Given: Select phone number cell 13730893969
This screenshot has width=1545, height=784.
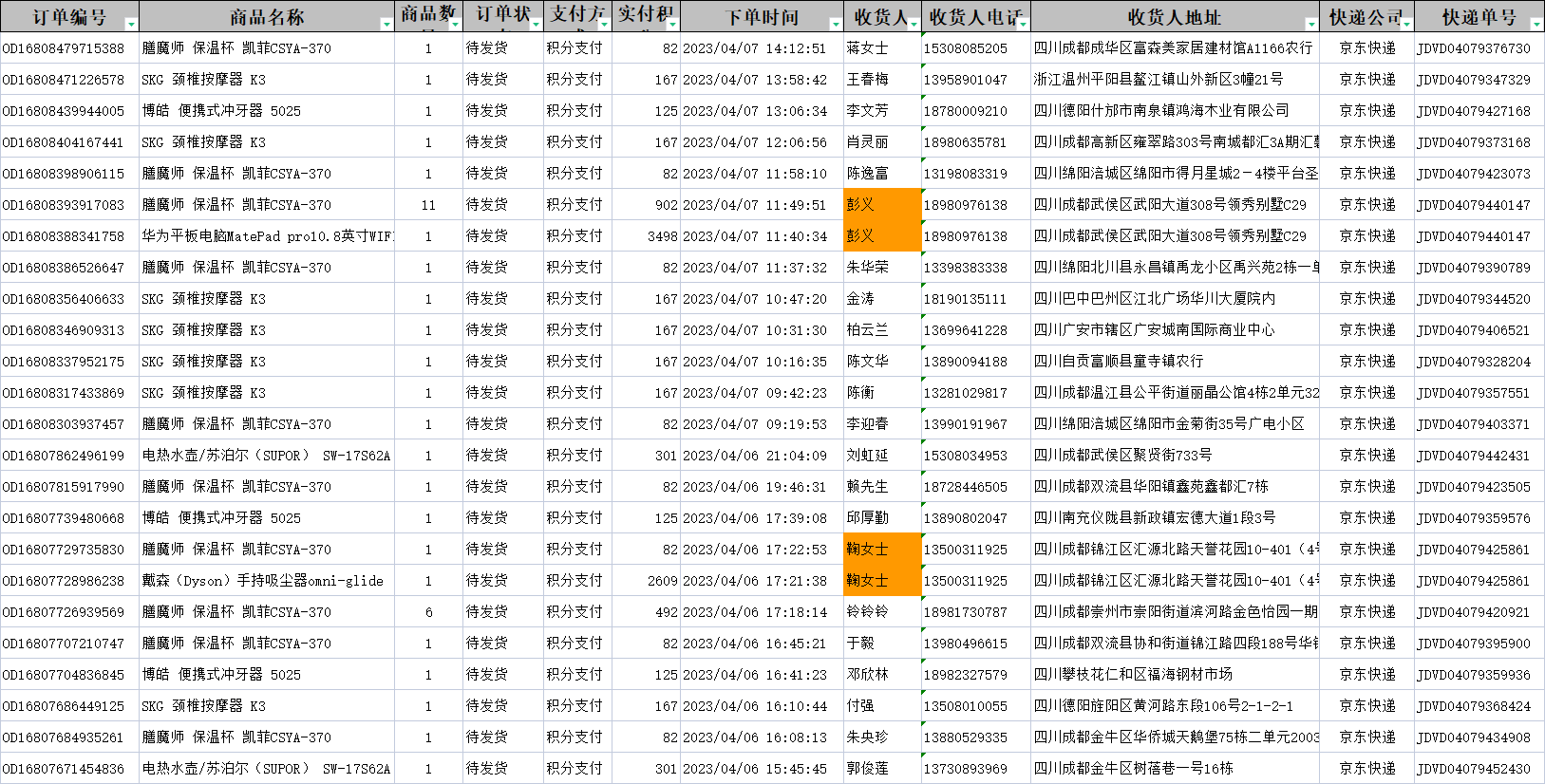Looking at the screenshot, I should tap(976, 768).
